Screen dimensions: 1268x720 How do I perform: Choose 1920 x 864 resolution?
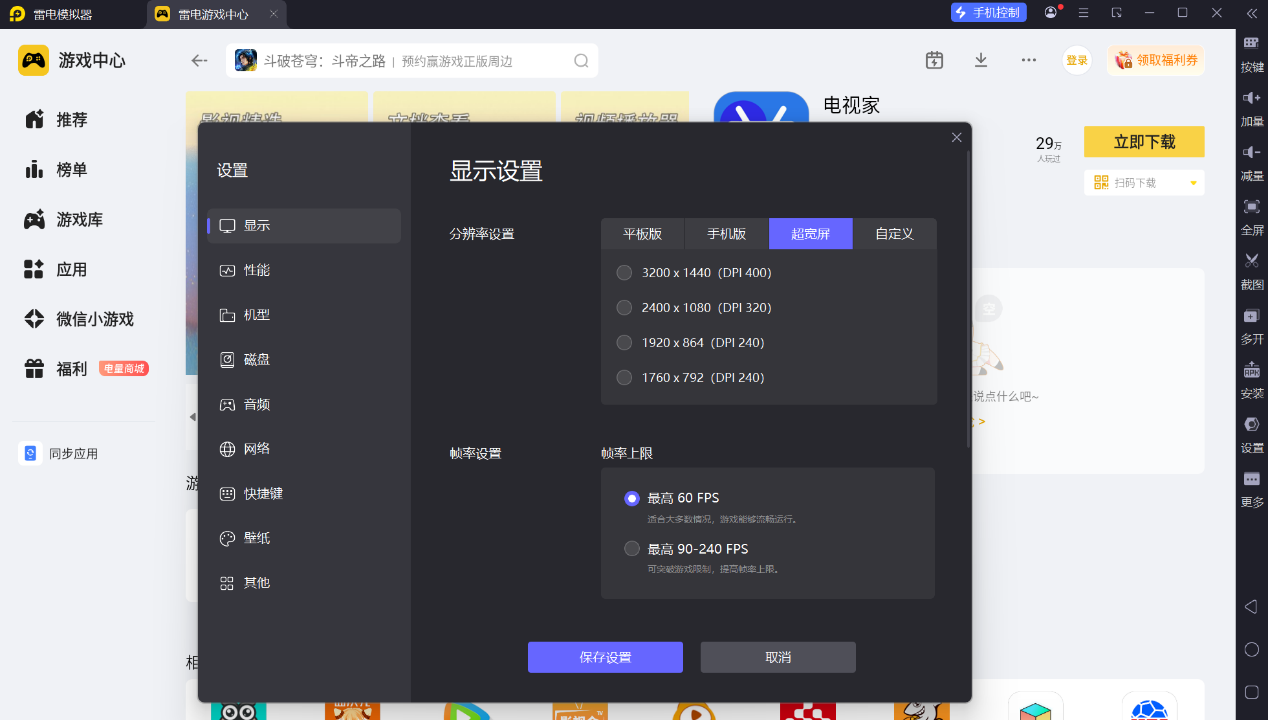click(624, 343)
